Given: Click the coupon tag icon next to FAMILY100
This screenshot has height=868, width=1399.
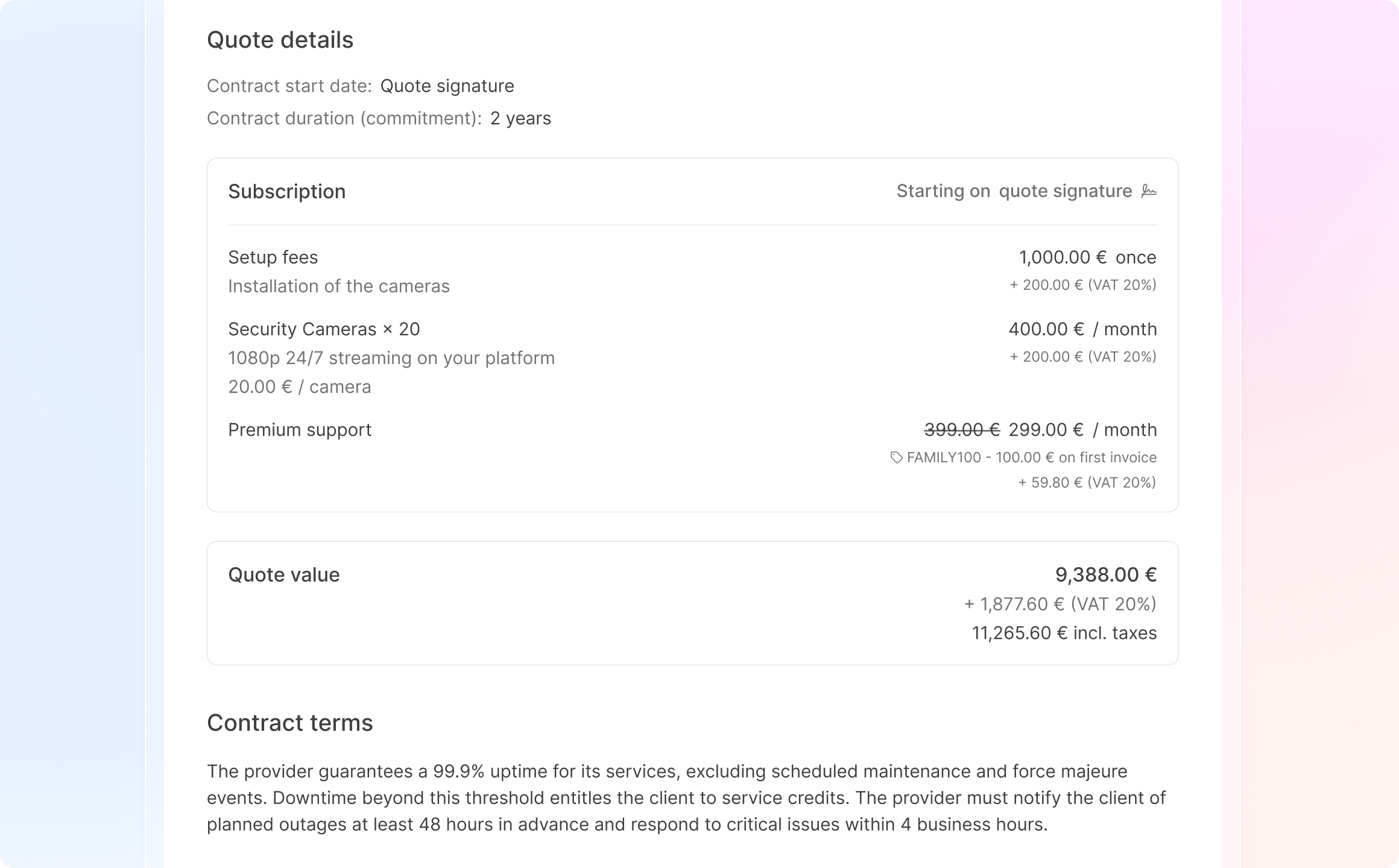Looking at the screenshot, I should click(897, 458).
